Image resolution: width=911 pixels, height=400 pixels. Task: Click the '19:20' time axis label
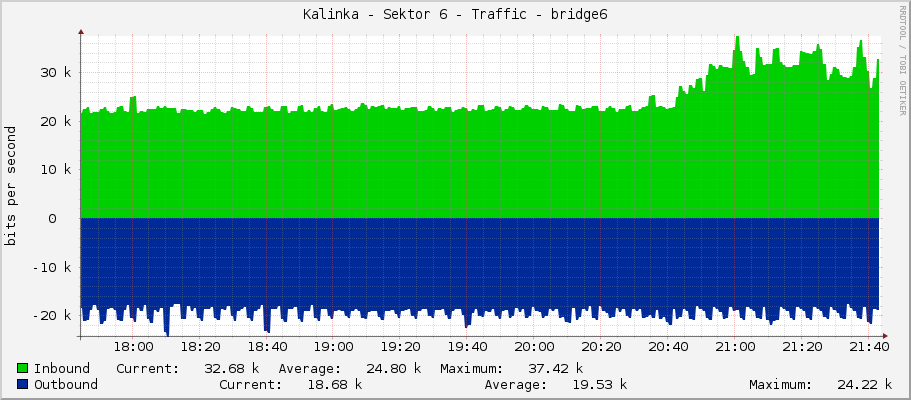(x=401, y=347)
